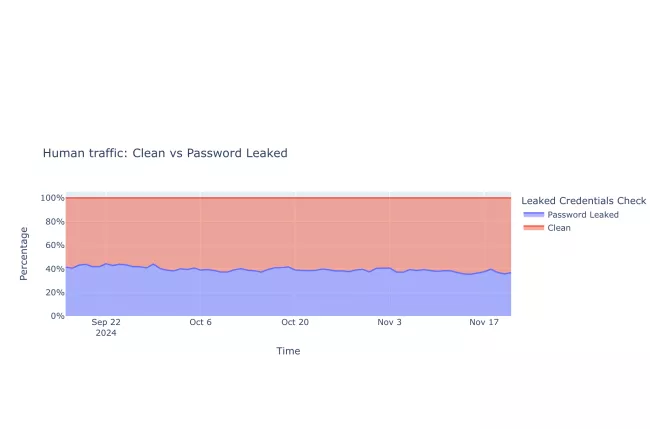Viewport: 650px width, 429px height.
Task: Click the Oct 6 date tick label
Action: 200,322
